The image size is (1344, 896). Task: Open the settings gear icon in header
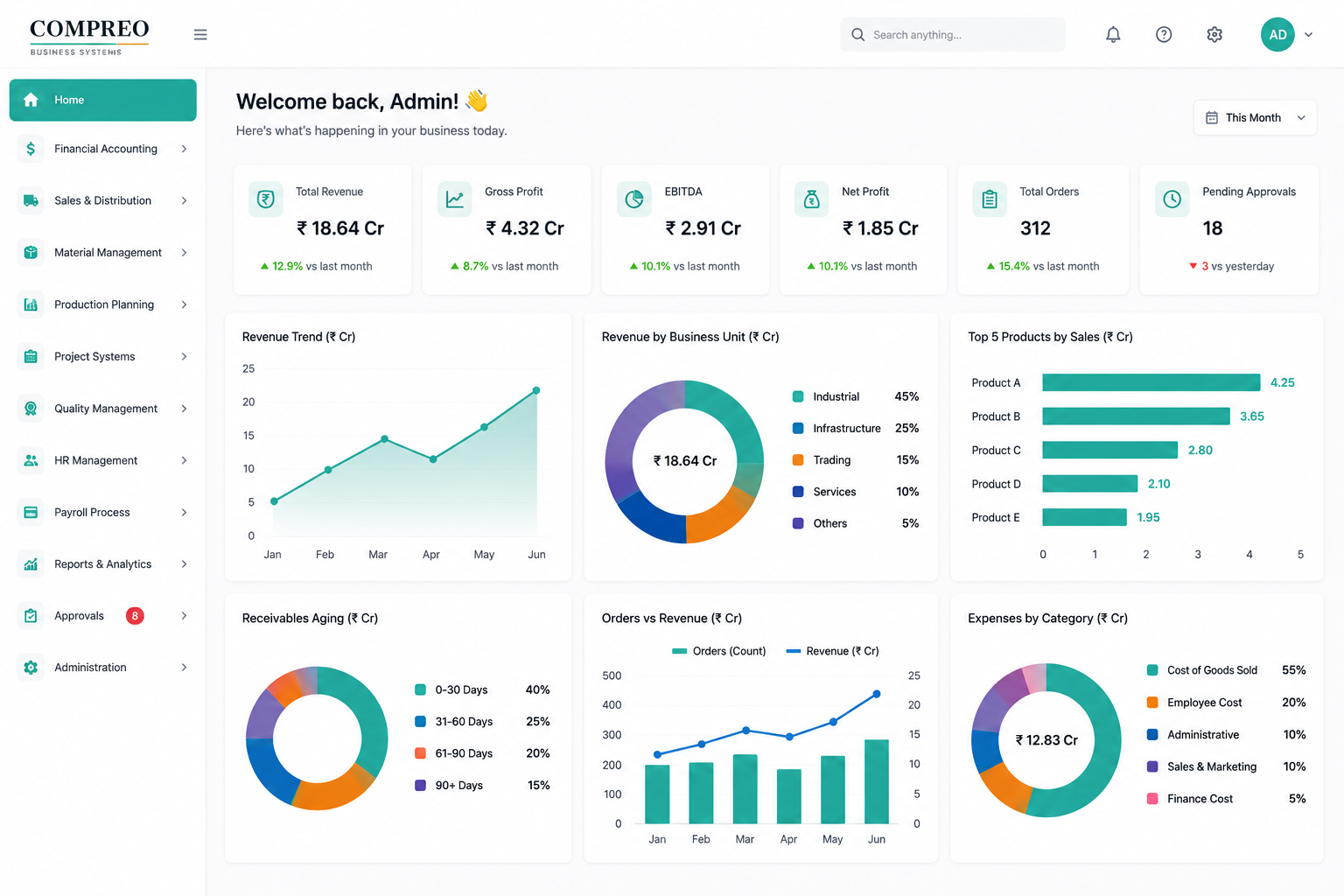(x=1214, y=35)
